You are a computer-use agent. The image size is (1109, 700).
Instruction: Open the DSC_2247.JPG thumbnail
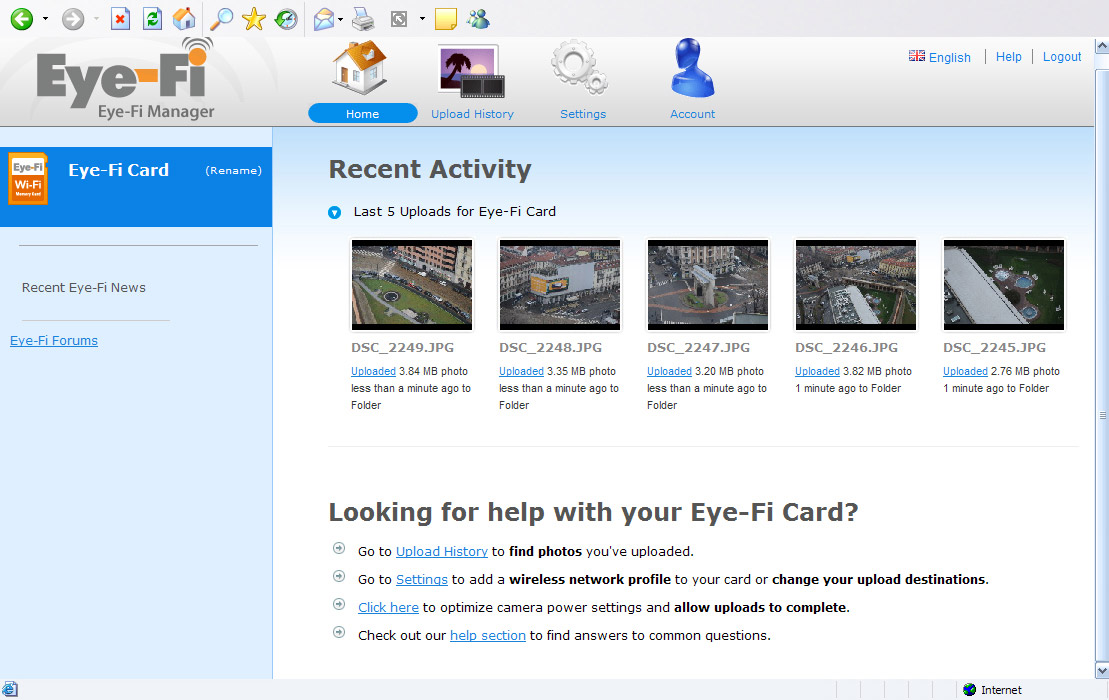tap(707, 285)
